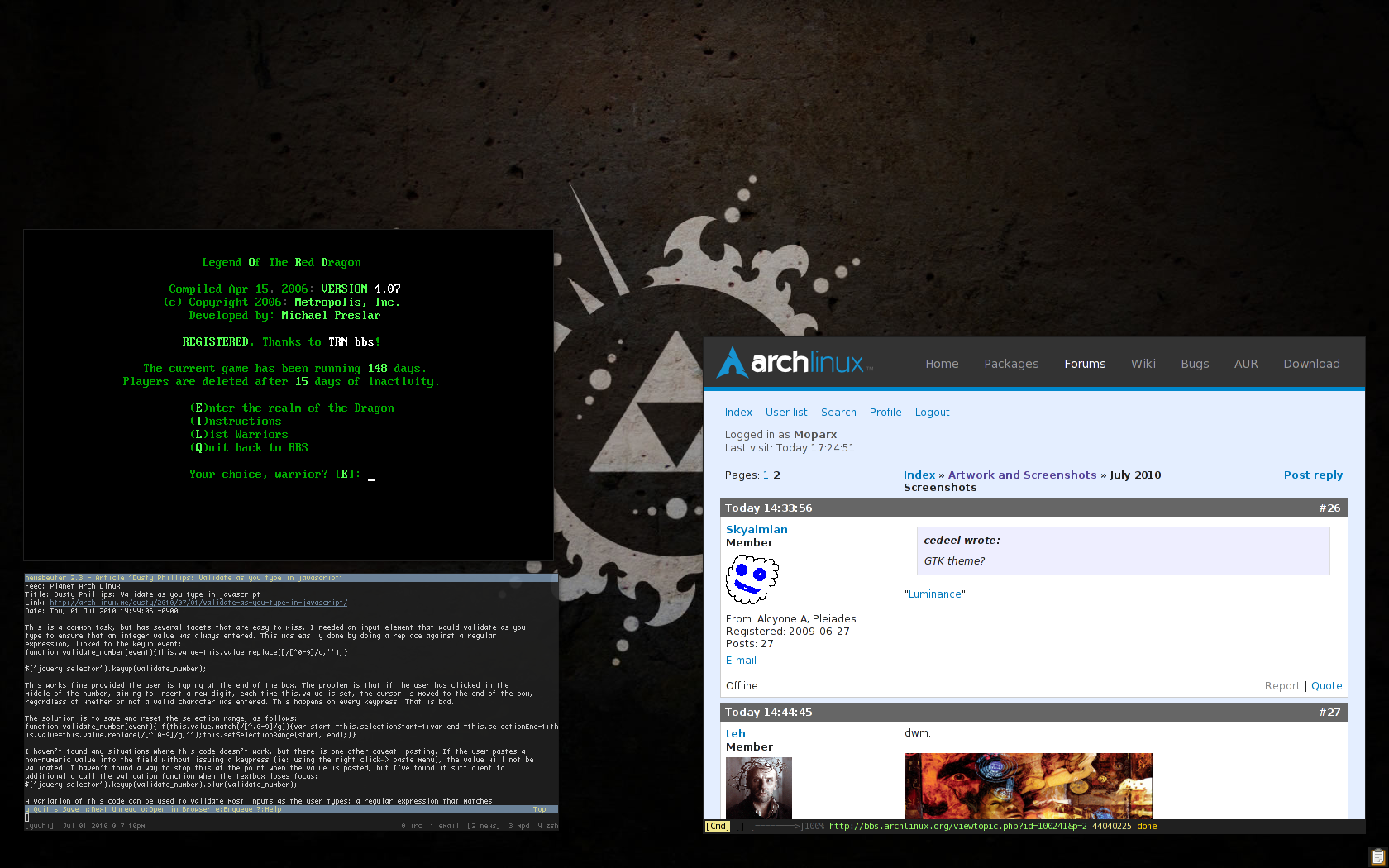Select the irc tag in the status bar

pos(413,825)
